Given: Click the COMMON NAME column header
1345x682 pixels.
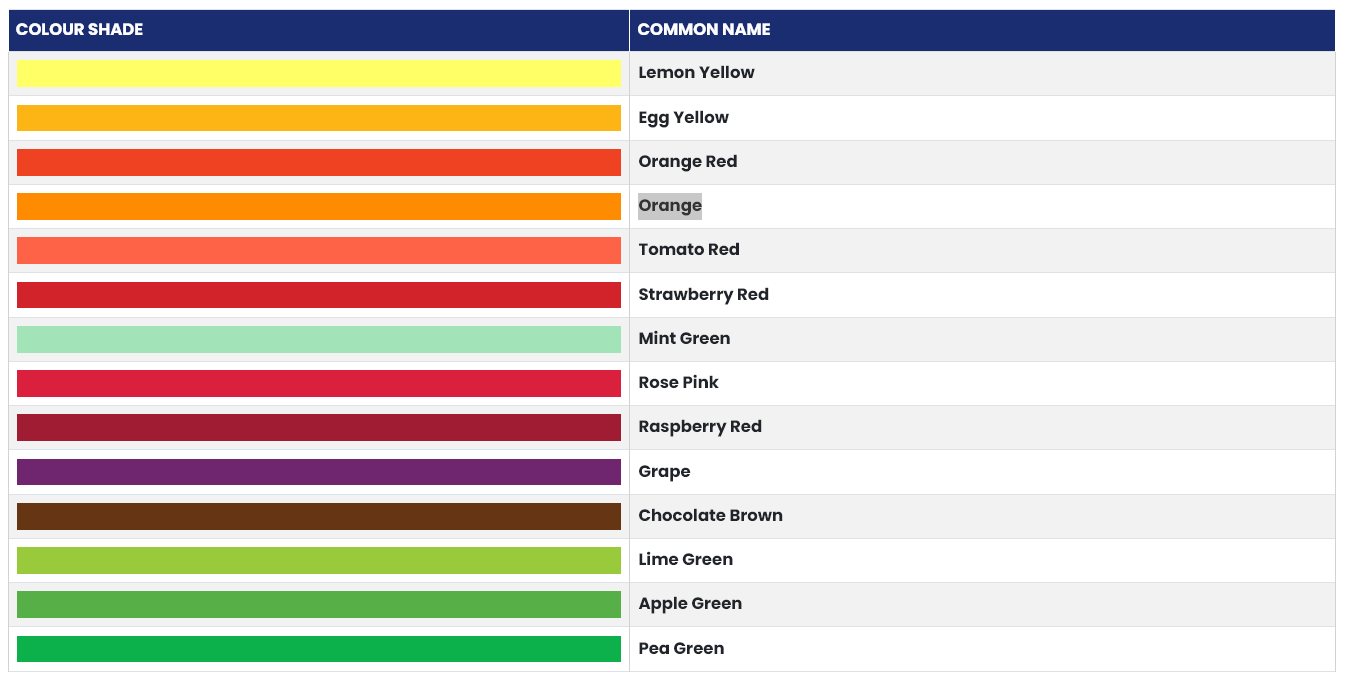Looking at the screenshot, I should click(704, 30).
